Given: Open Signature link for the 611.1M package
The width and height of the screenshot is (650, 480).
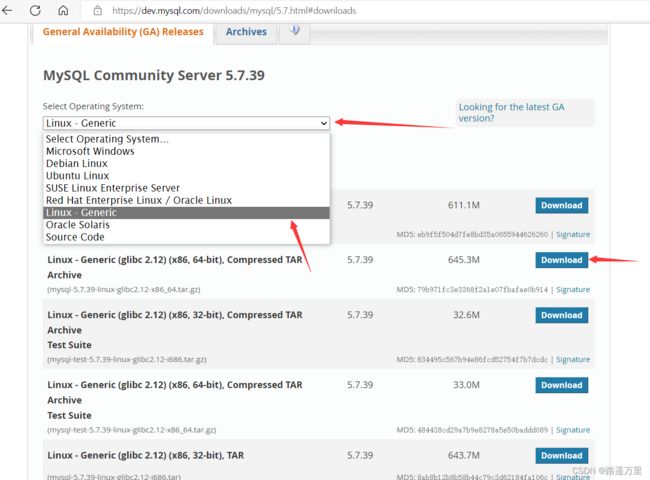Looking at the screenshot, I should click(573, 235).
